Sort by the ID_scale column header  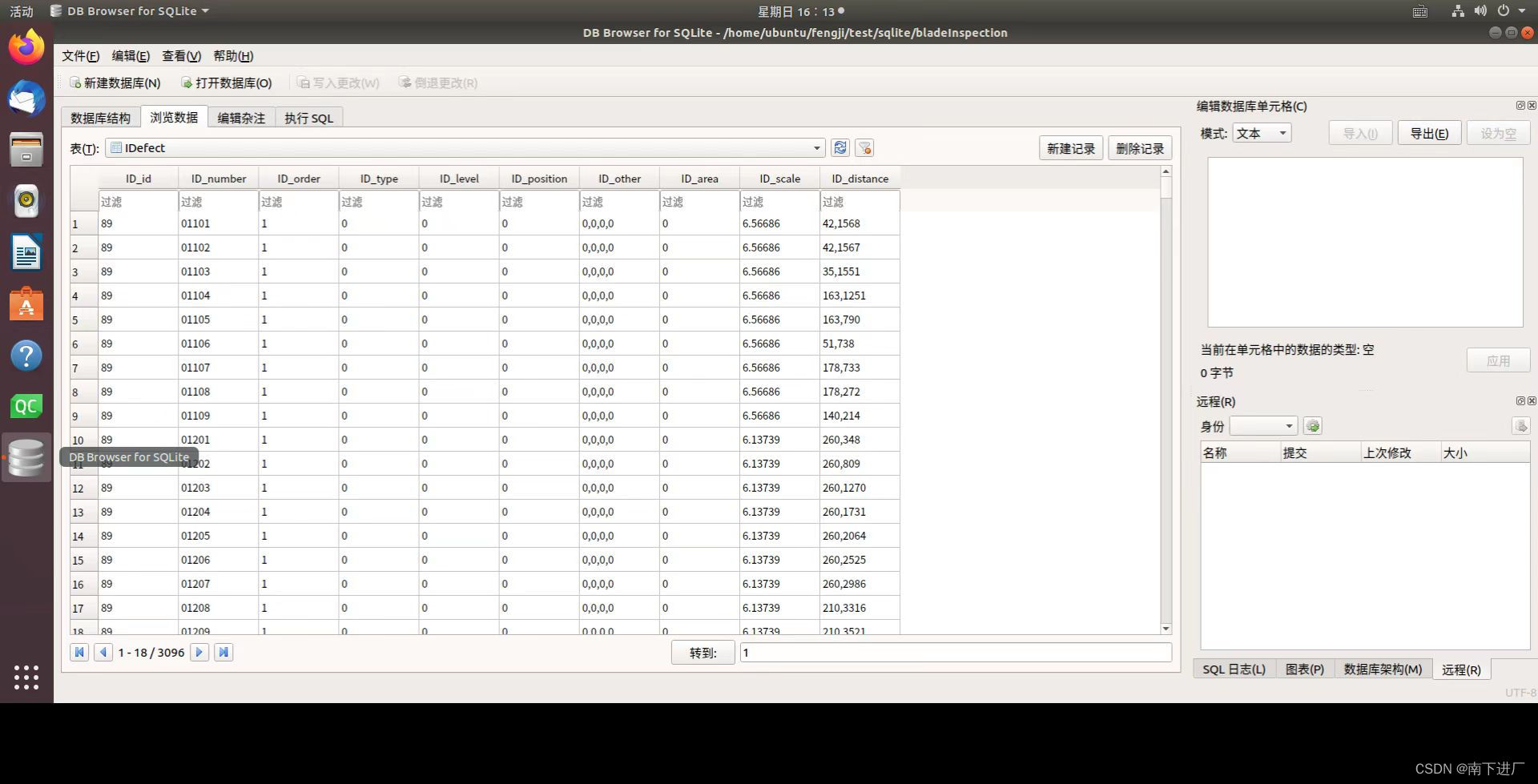point(779,179)
